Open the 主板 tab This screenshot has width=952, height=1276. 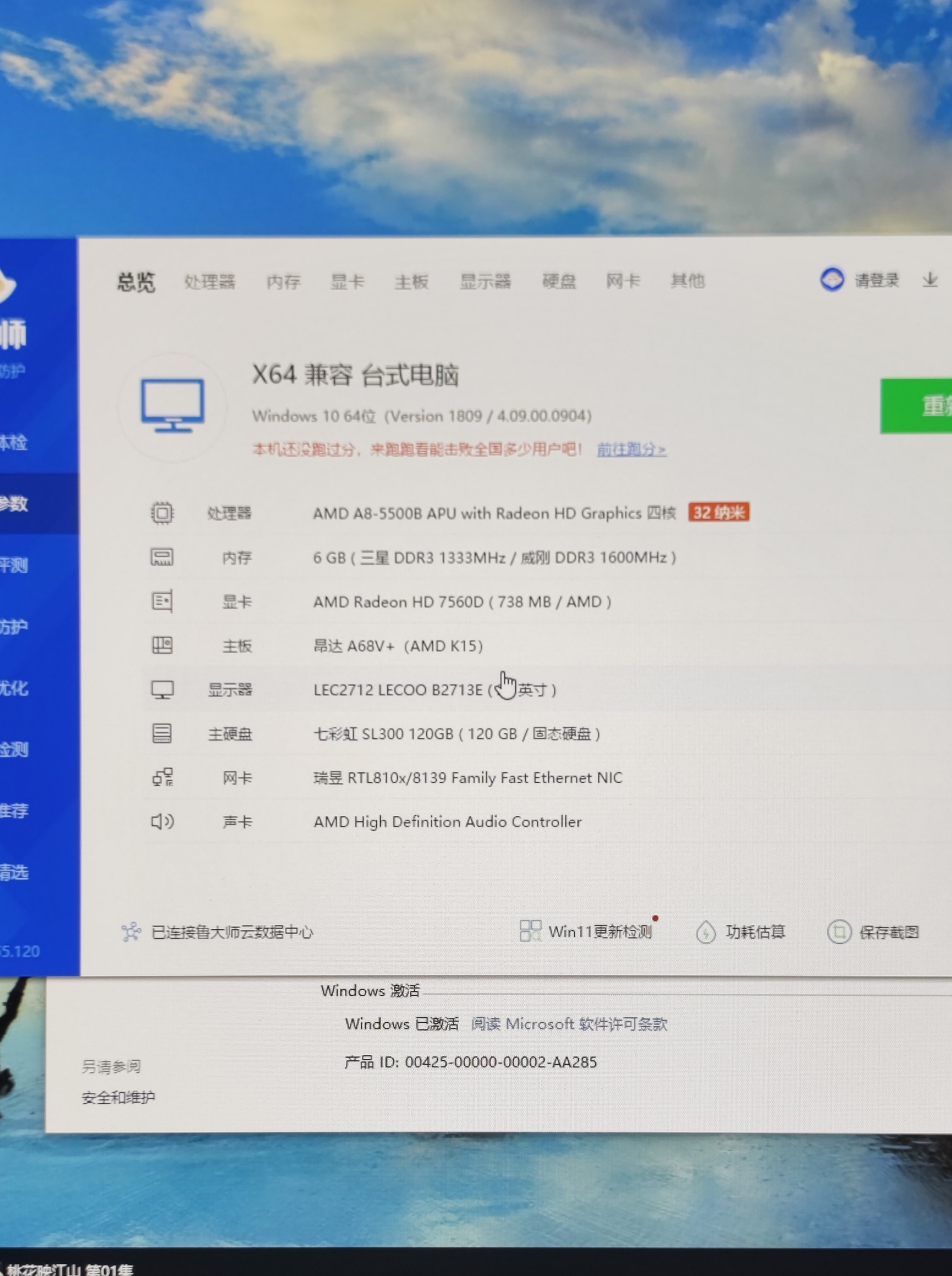[411, 281]
